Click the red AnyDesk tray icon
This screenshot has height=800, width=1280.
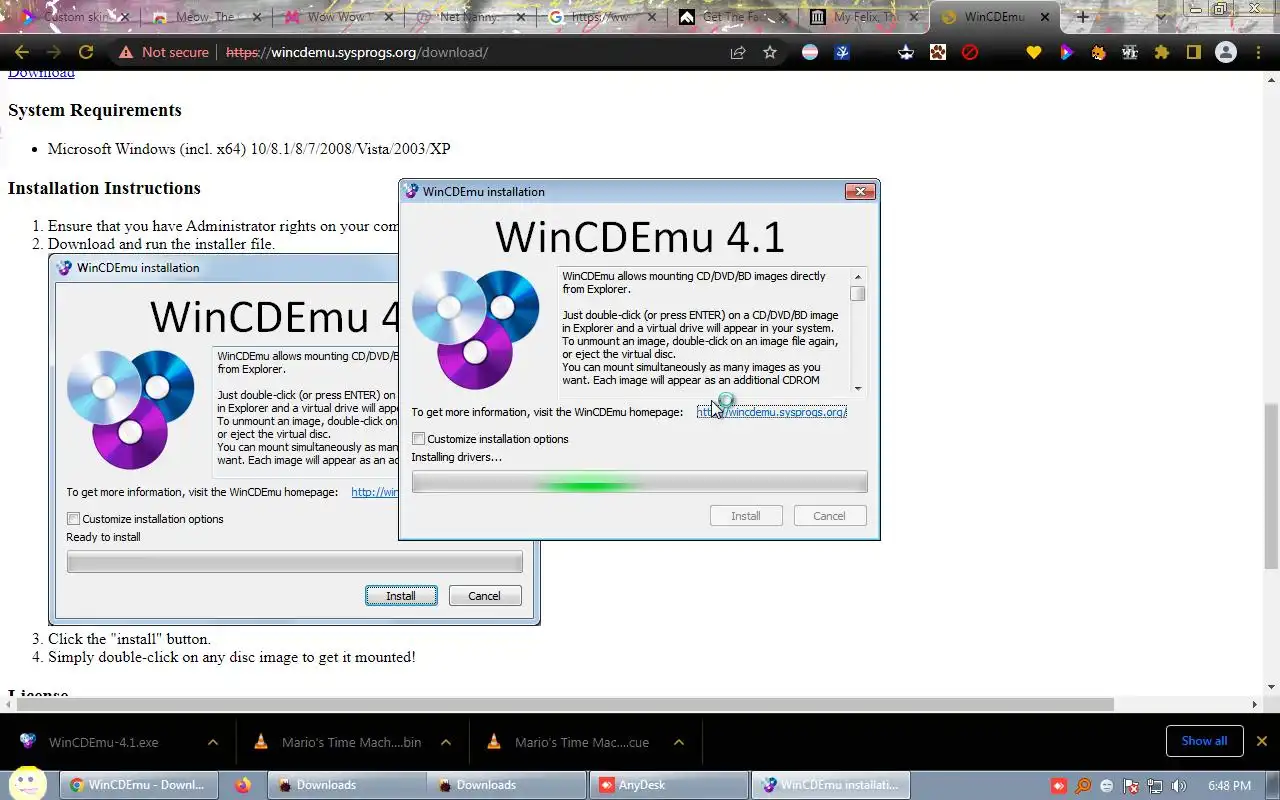click(x=1059, y=786)
